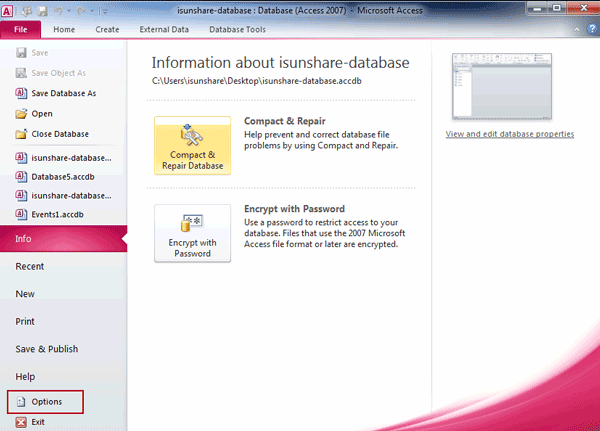
Task: Open the Database Tools ribbon tab
Action: click(237, 29)
